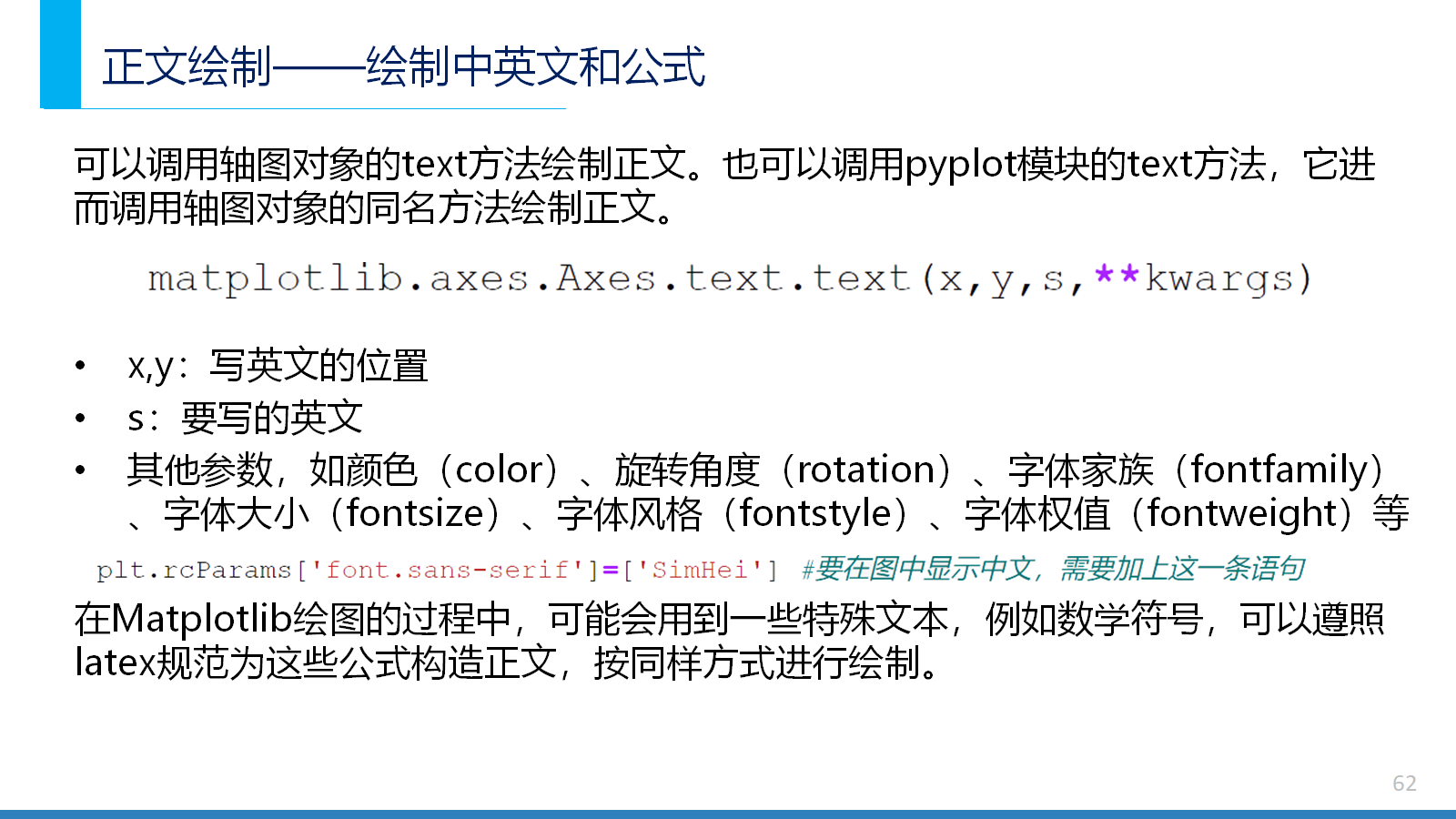Click the word fontsize in parentheses

(x=415, y=514)
